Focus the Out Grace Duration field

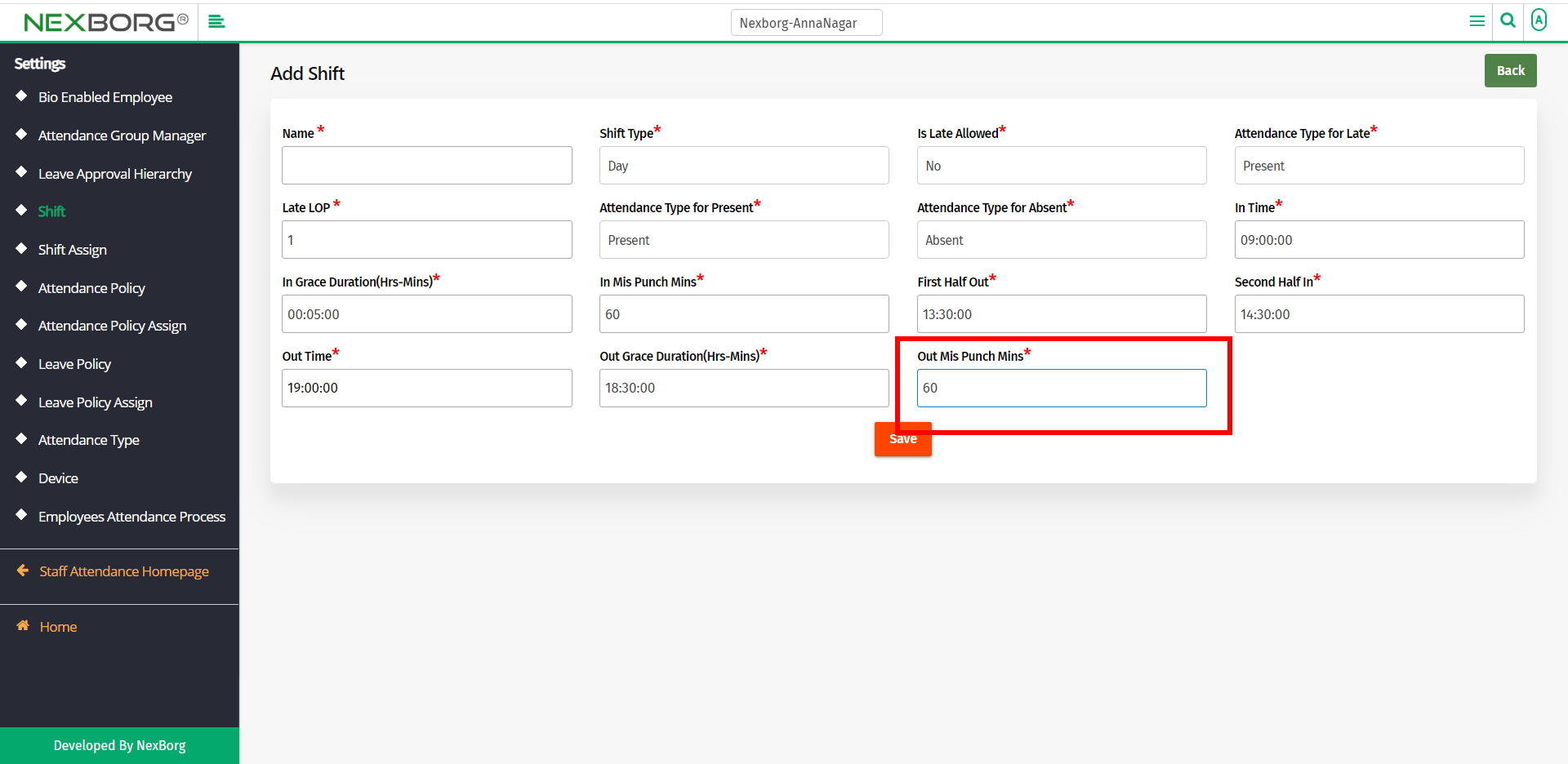[744, 388]
